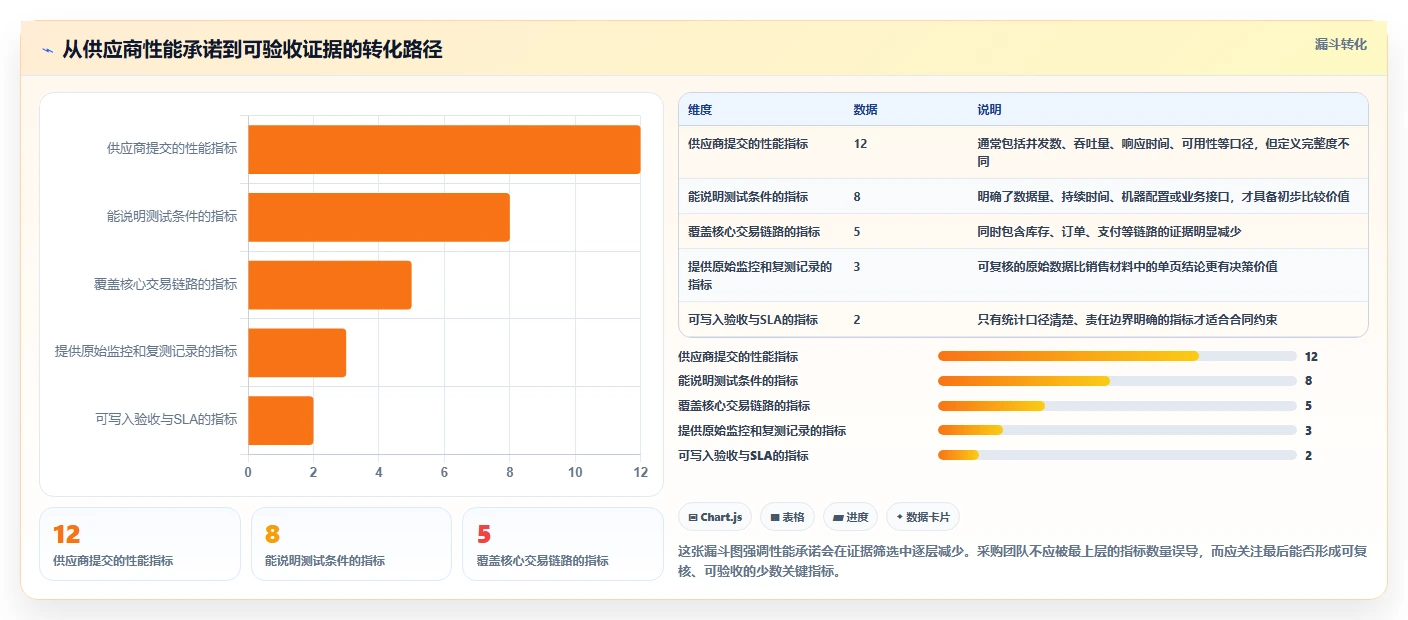Click description starting 通常包括并发数

tap(1164, 152)
